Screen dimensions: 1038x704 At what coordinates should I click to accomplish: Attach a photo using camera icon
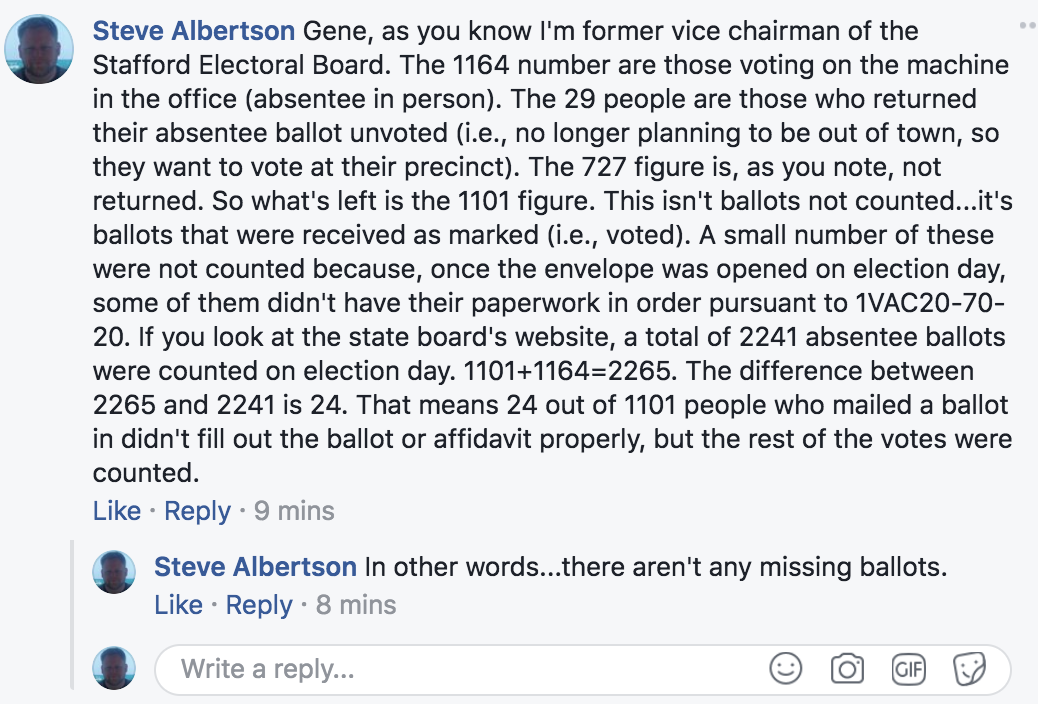coord(847,669)
